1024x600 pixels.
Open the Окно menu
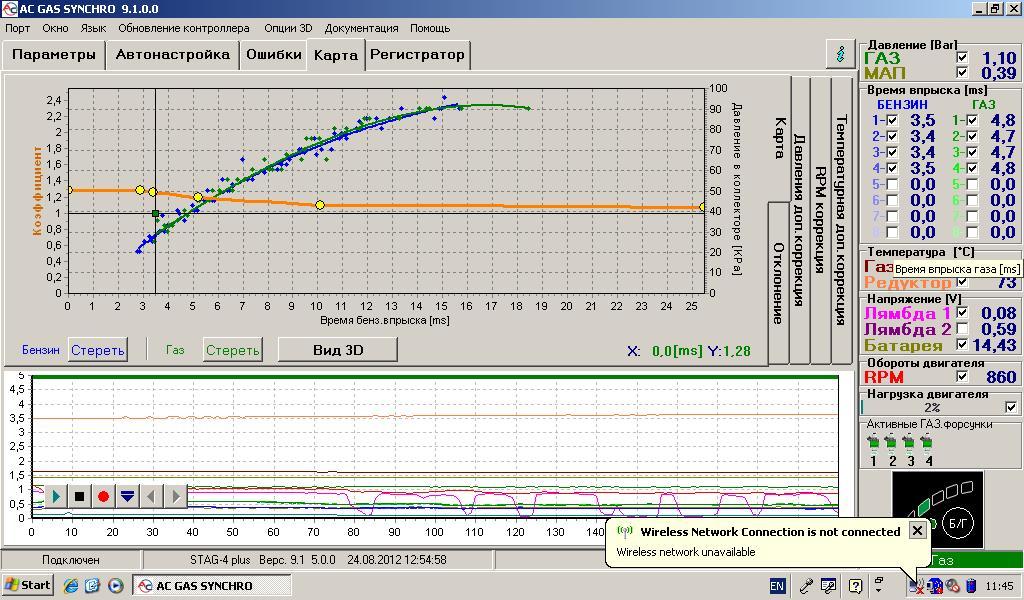[x=56, y=28]
